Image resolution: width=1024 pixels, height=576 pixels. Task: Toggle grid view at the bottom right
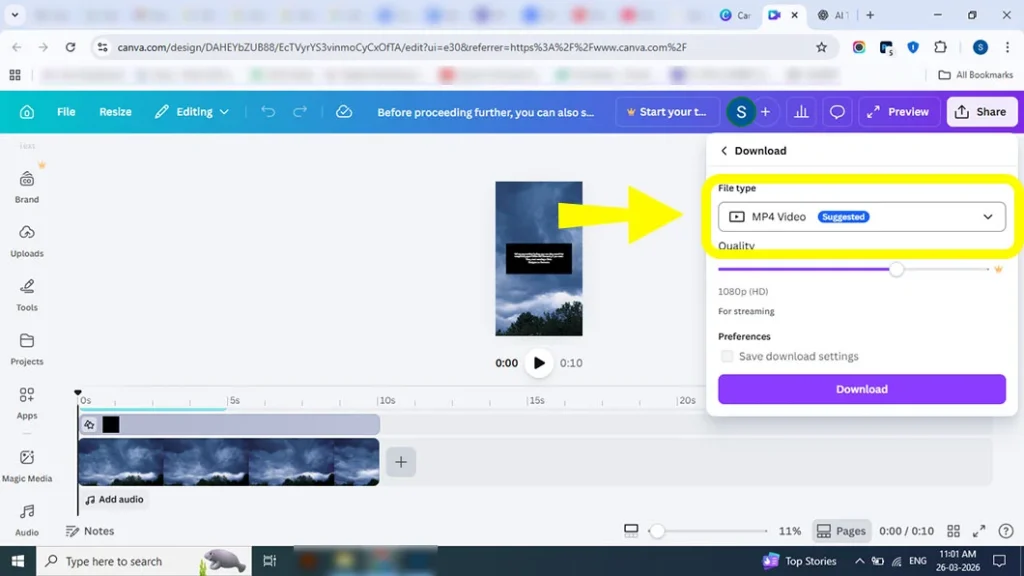point(953,531)
